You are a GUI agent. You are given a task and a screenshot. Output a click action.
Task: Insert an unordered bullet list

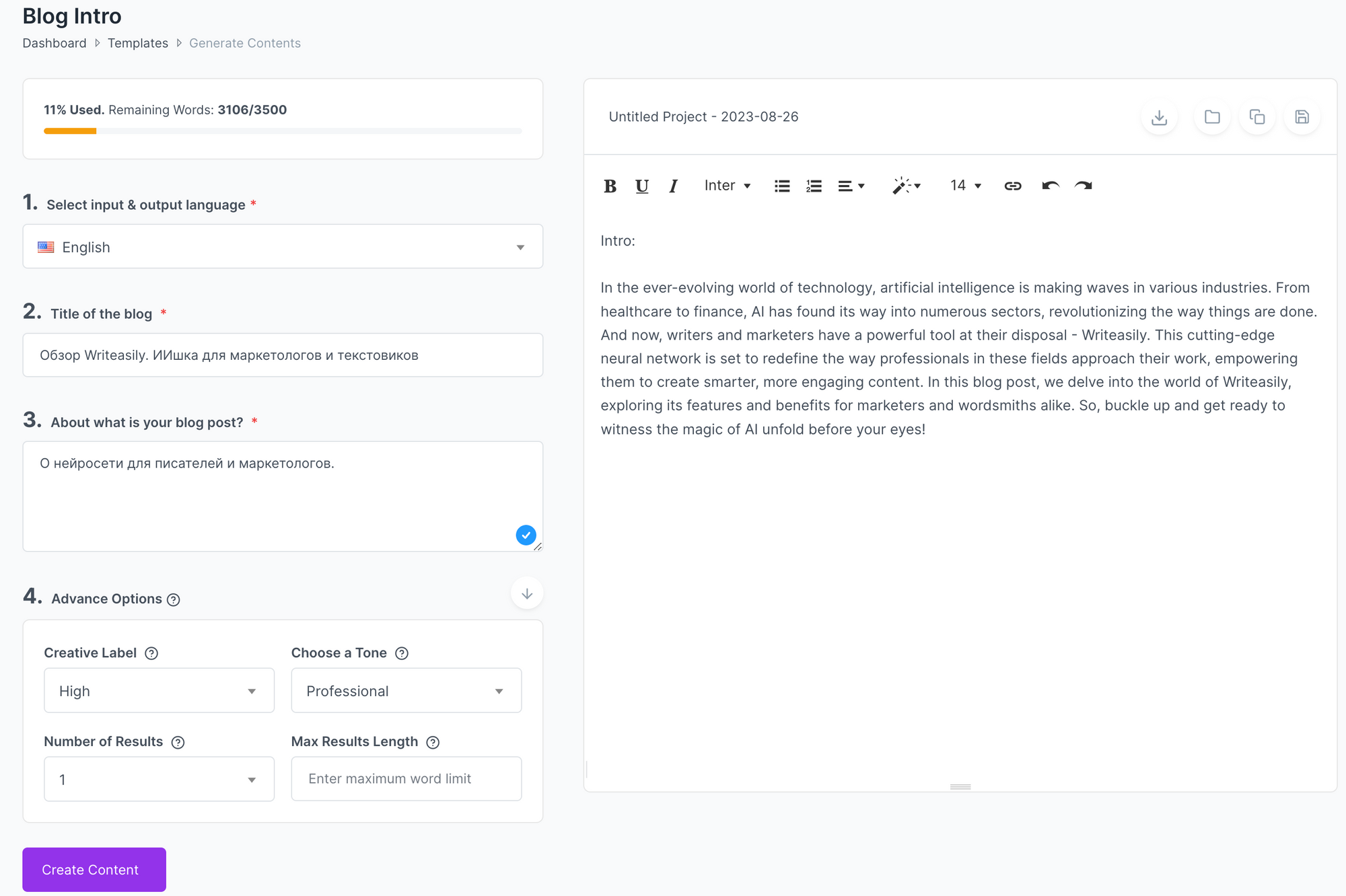click(x=782, y=186)
